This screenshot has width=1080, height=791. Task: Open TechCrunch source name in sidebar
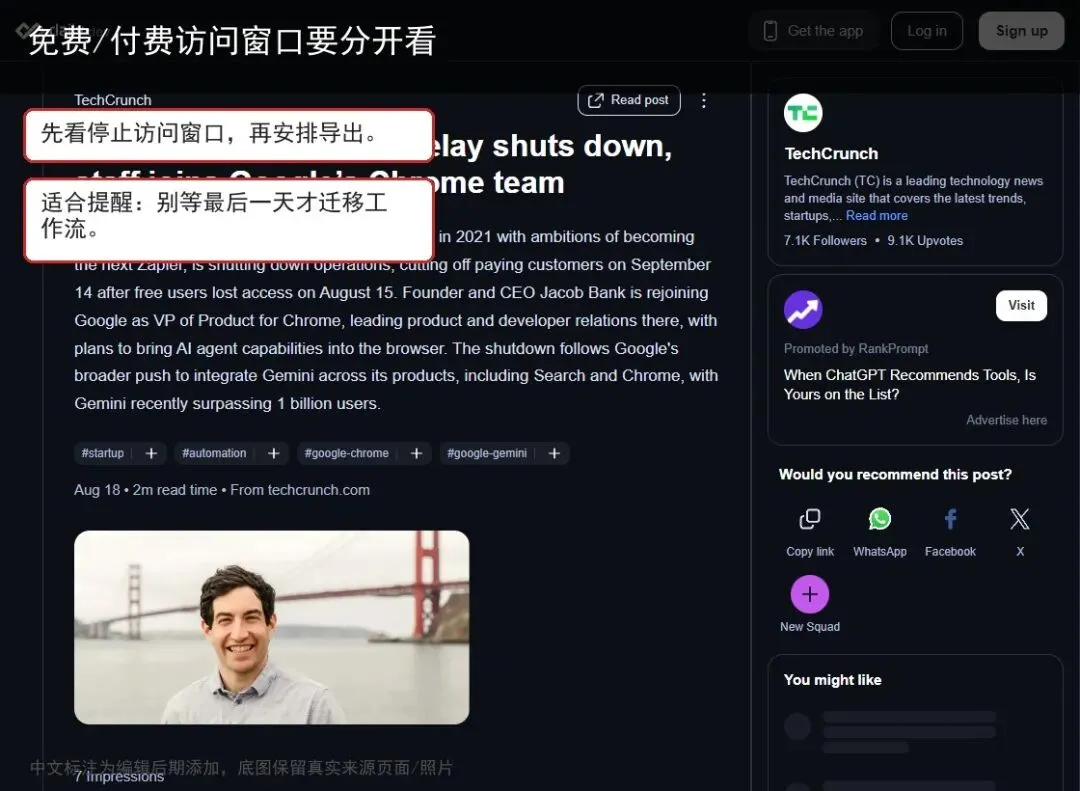(831, 154)
